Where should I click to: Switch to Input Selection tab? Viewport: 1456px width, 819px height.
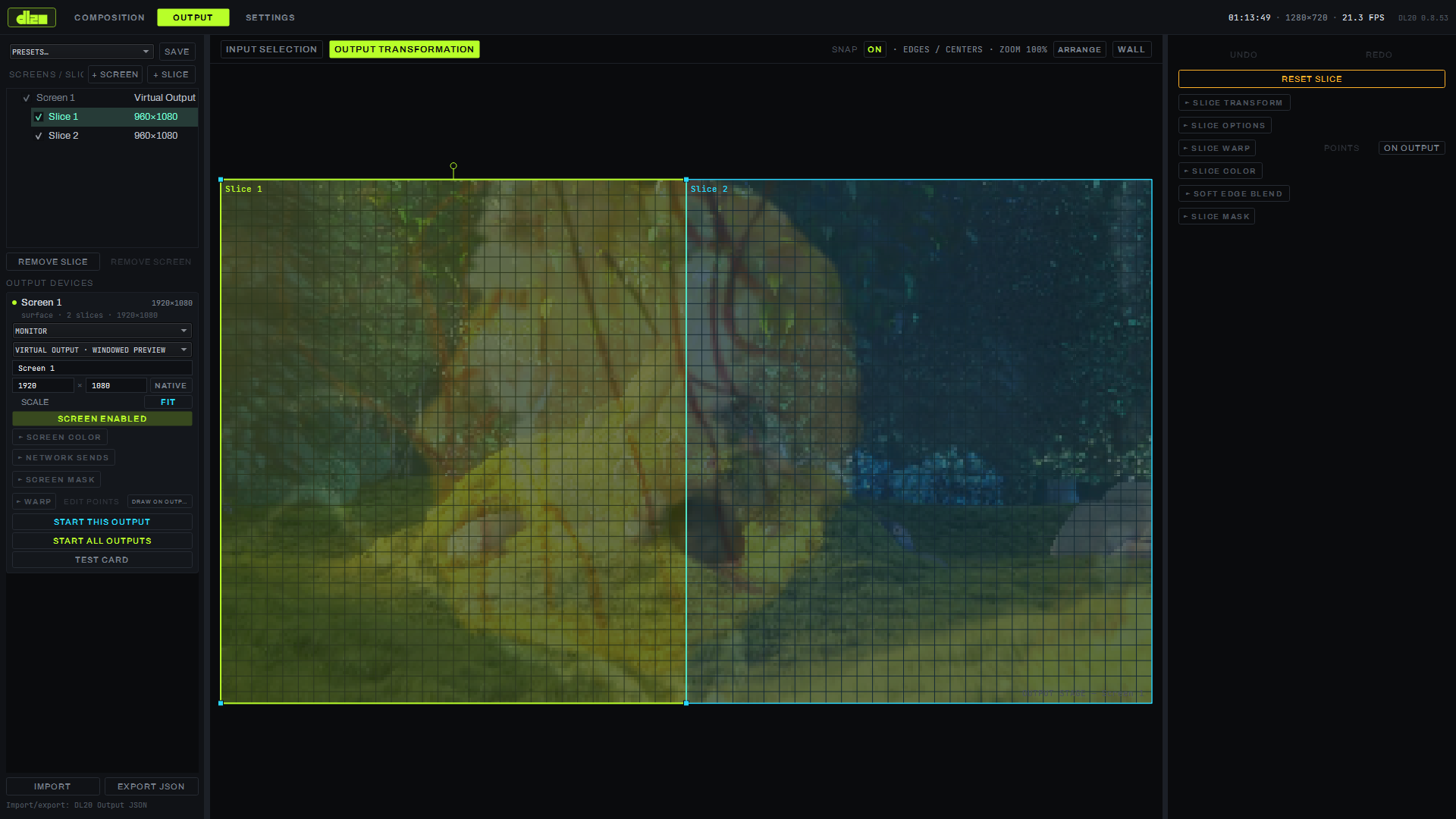tap(271, 49)
